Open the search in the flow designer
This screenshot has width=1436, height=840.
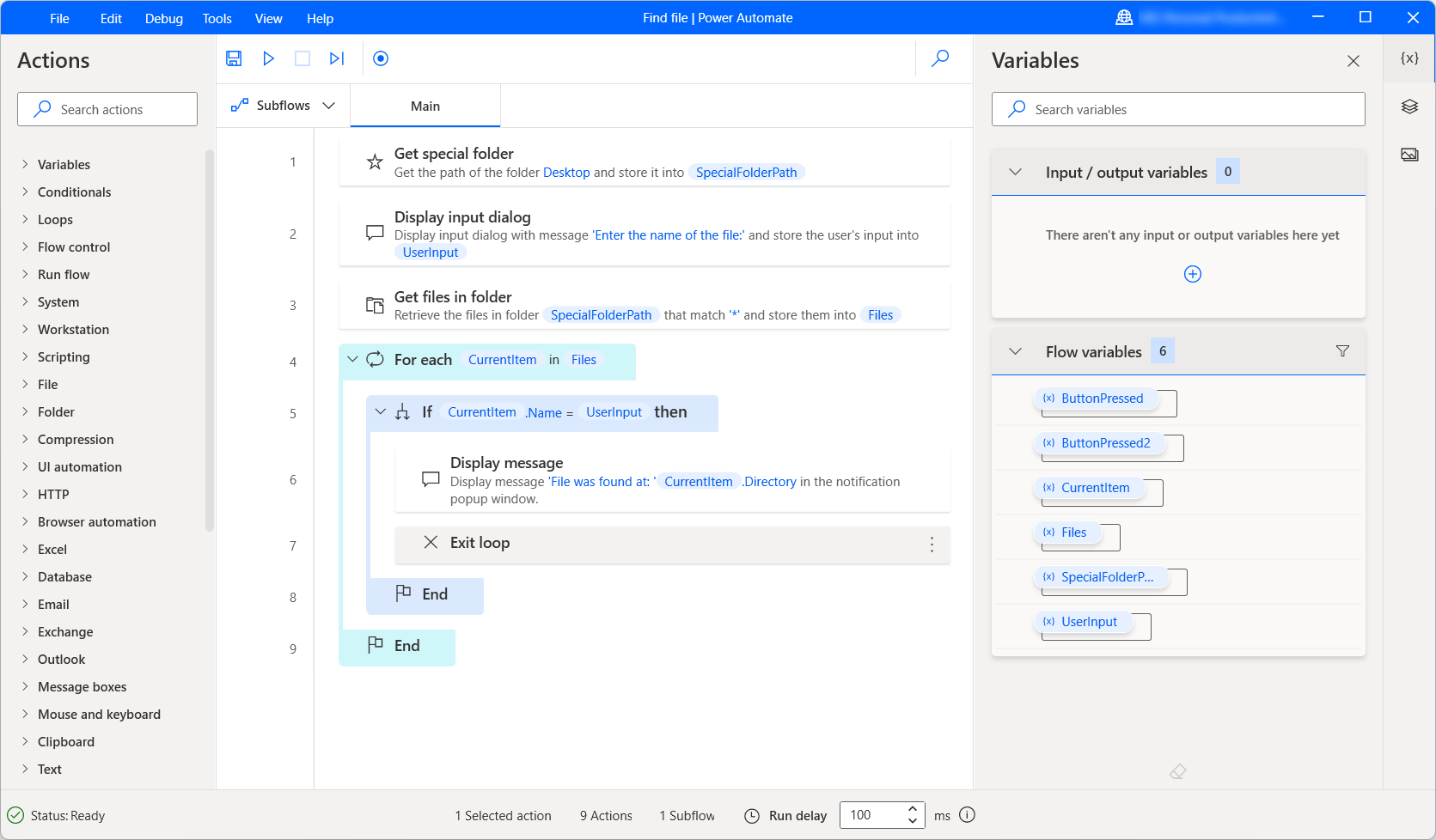tap(939, 58)
